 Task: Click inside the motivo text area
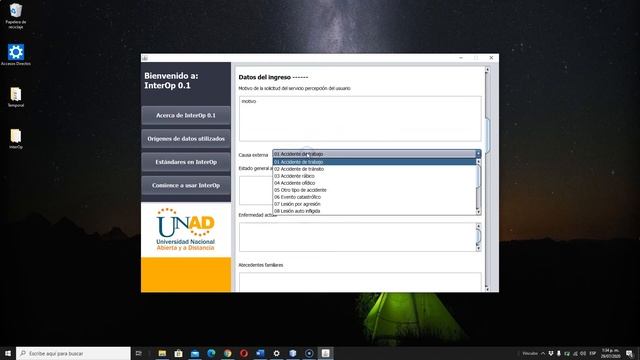360,119
